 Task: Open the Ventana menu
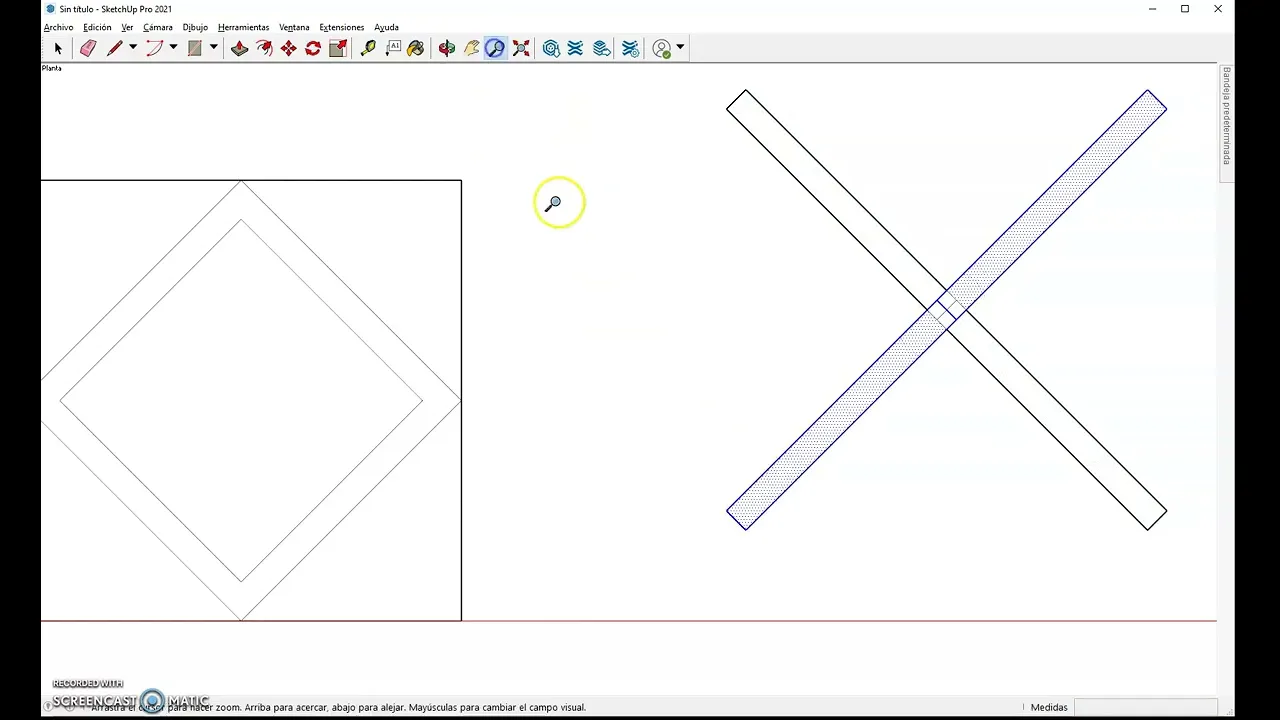click(x=294, y=27)
